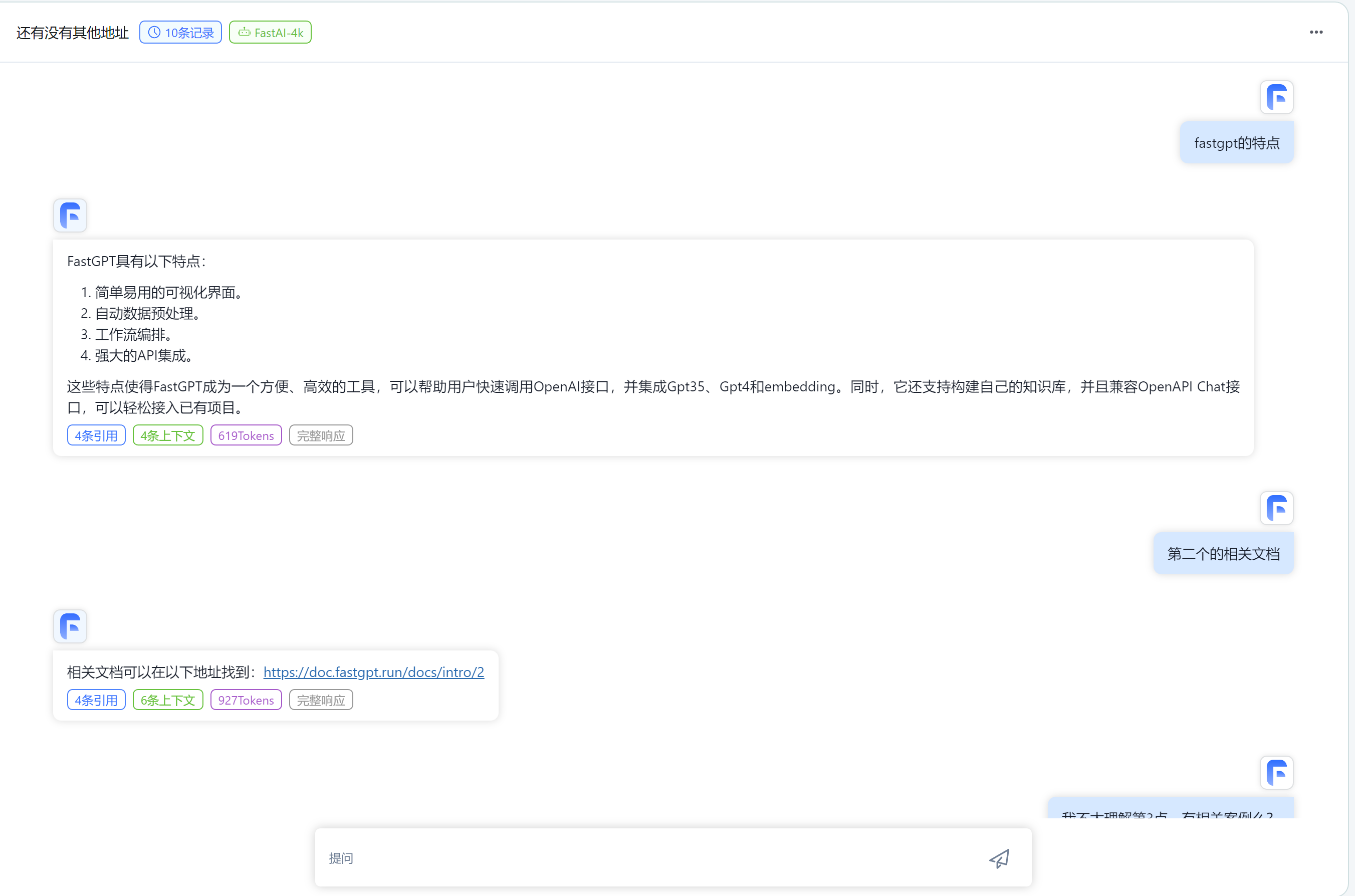Click the 927Tokens tag
The image size is (1355, 896).
pyautogui.click(x=246, y=700)
